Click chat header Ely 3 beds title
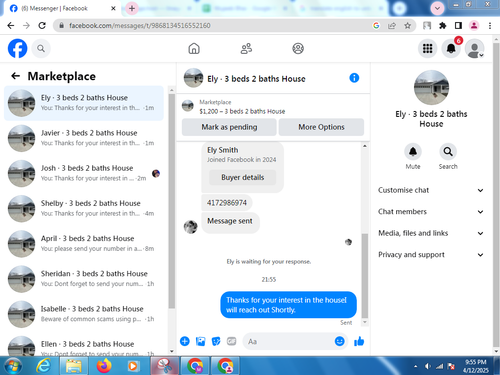The height and width of the screenshot is (375, 500). coord(256,79)
